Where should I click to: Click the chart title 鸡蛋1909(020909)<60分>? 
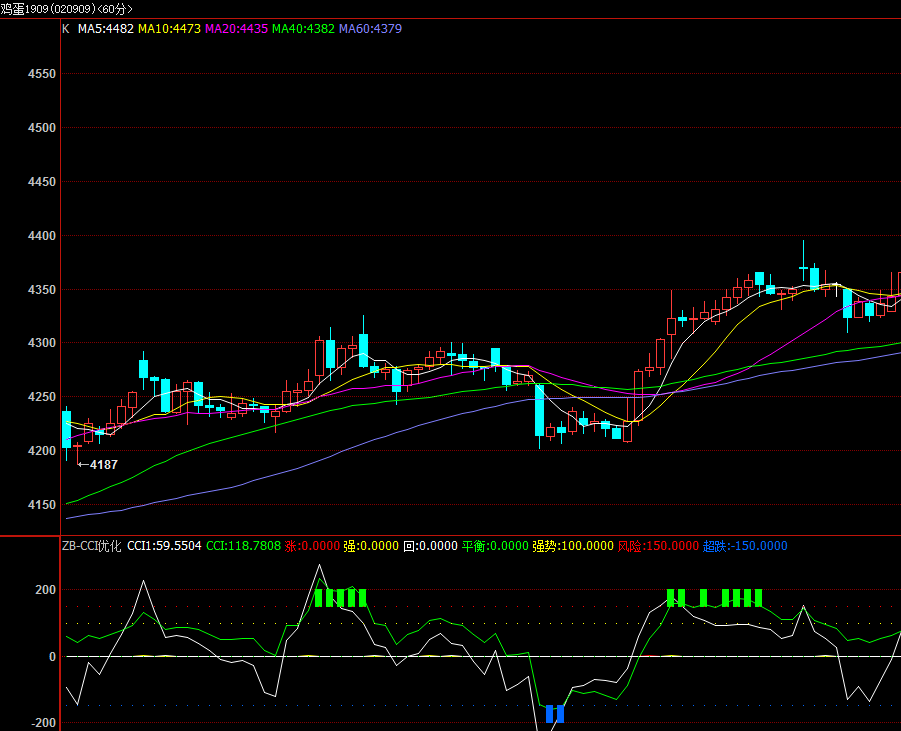67,9
